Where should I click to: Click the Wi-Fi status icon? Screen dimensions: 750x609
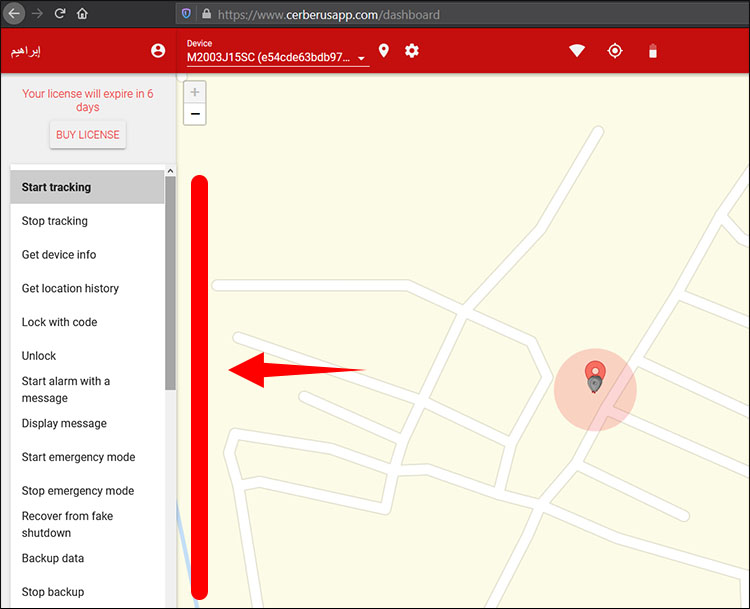click(x=577, y=51)
